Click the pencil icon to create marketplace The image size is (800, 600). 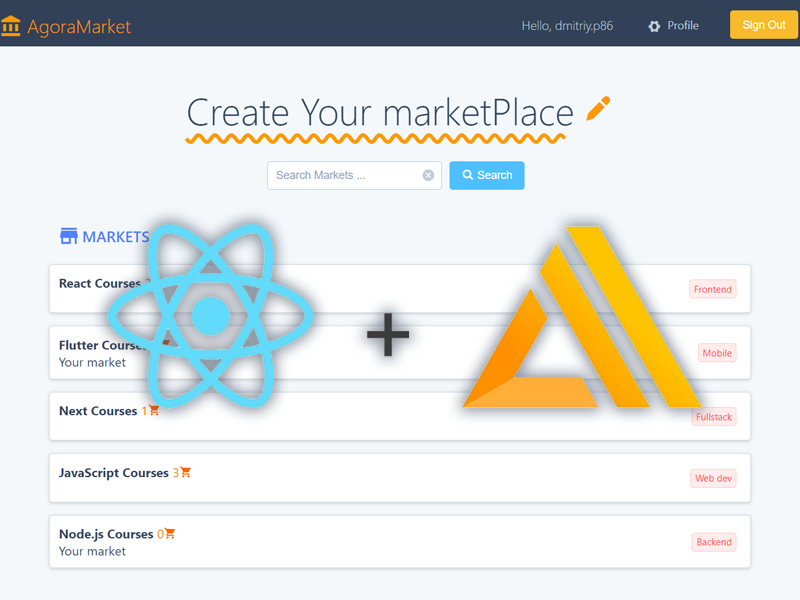point(598,108)
